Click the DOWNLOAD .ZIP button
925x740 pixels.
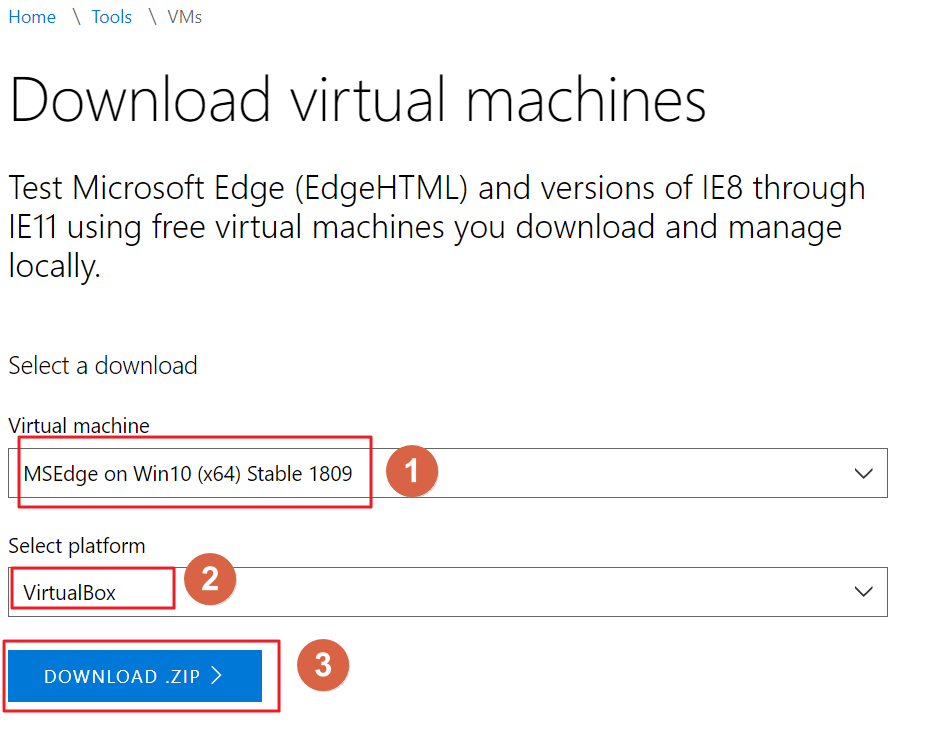click(x=135, y=676)
